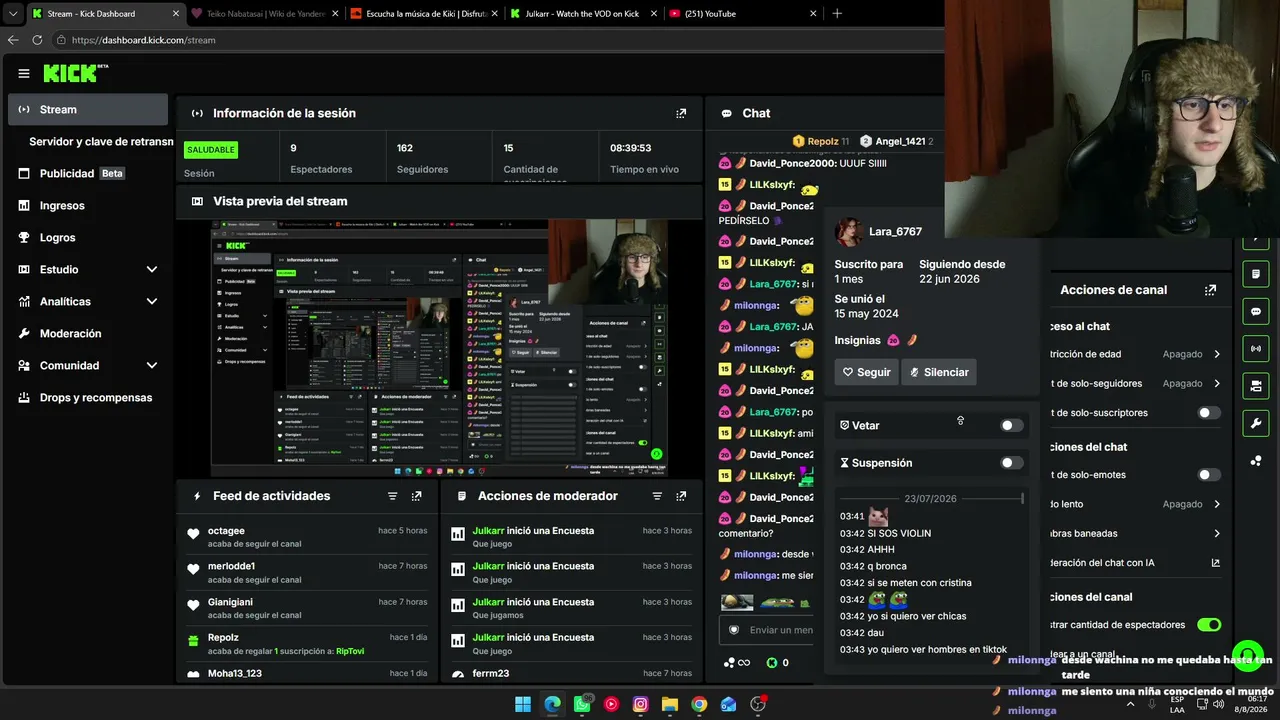
Task: Open Moderación in the sidebar
Action: pos(88,334)
